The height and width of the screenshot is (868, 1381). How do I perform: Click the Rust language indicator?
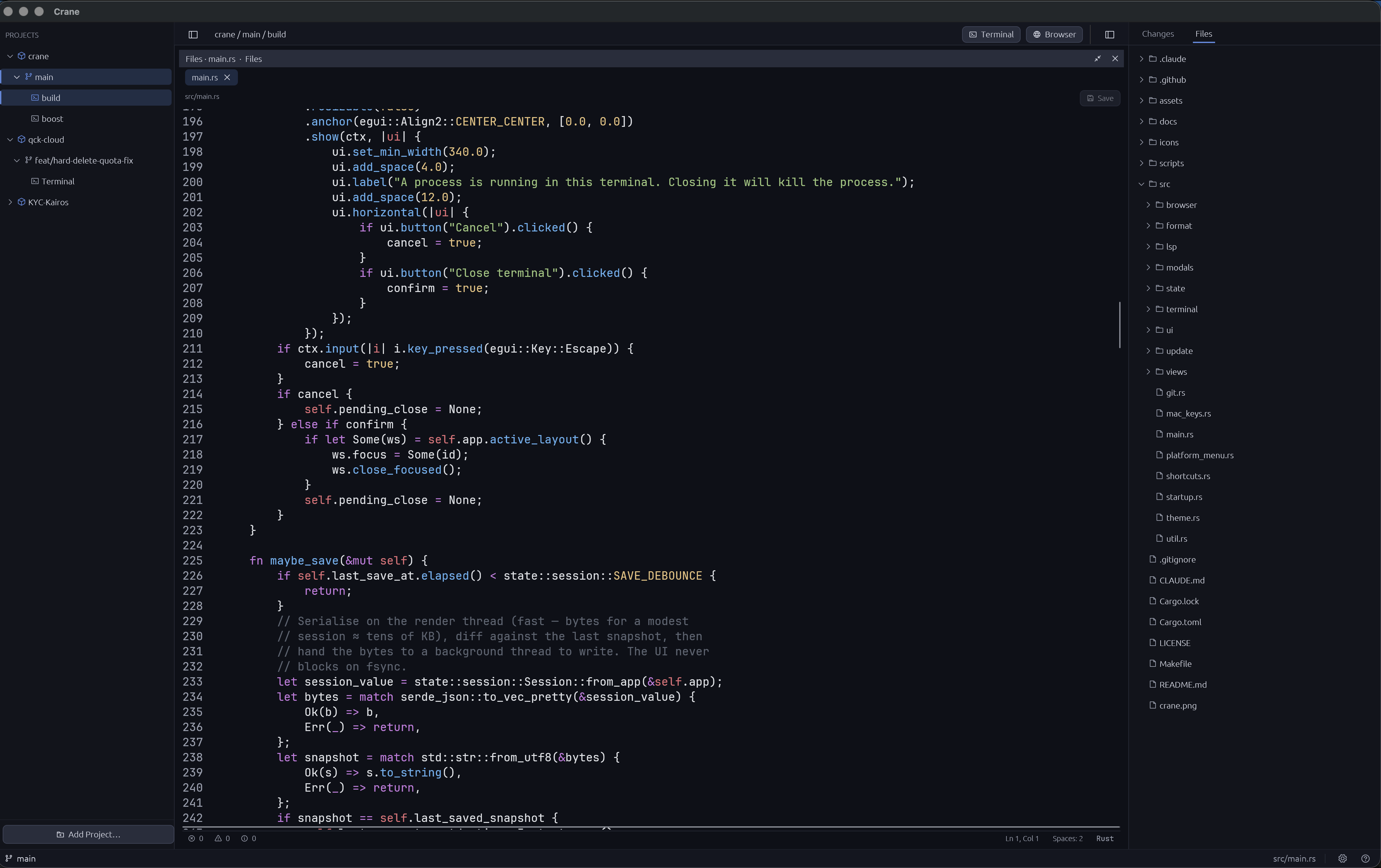(1105, 838)
